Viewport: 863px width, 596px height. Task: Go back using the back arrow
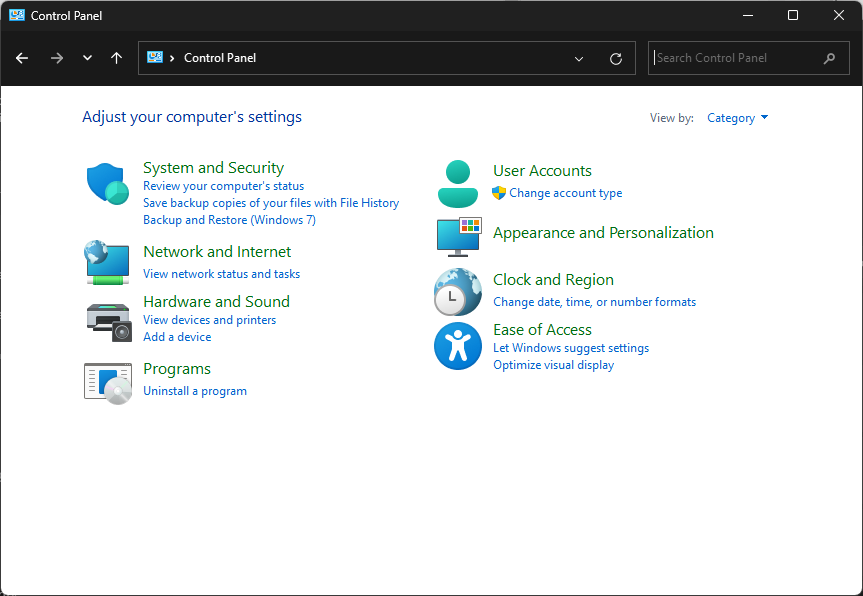click(22, 58)
